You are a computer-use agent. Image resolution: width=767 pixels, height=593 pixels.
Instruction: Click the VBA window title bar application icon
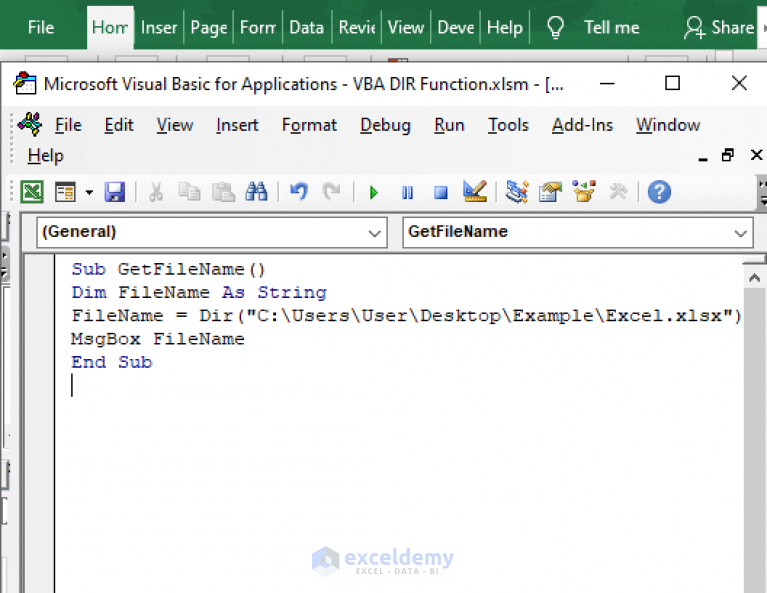[24, 83]
